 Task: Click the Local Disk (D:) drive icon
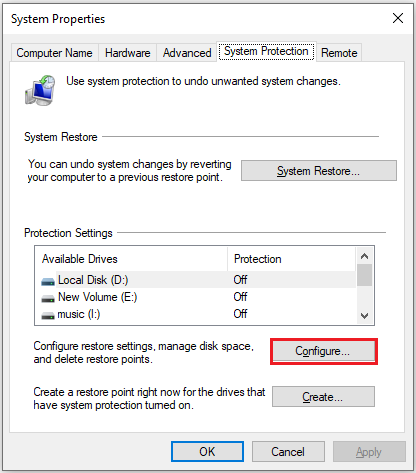coord(48,282)
